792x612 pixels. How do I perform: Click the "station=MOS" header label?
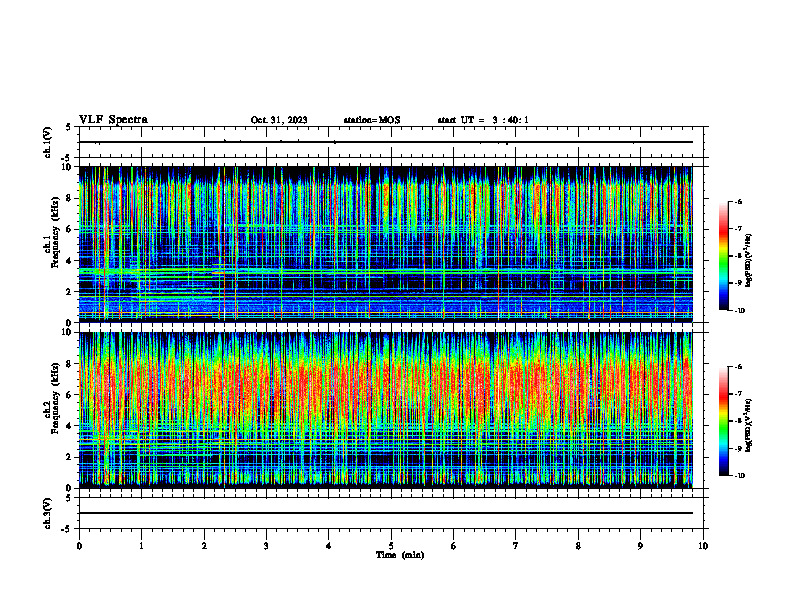coord(372,120)
